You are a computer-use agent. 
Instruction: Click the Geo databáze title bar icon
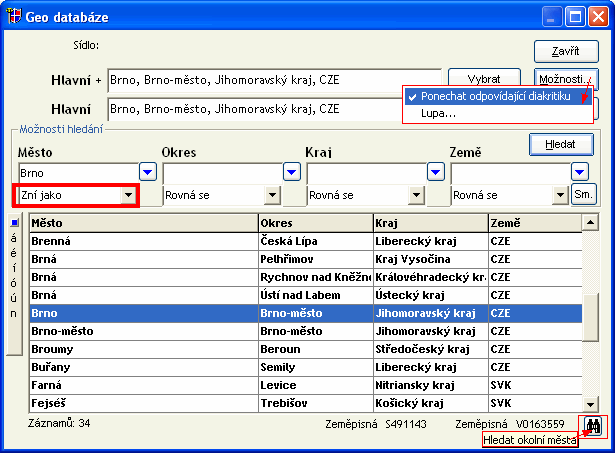14,16
